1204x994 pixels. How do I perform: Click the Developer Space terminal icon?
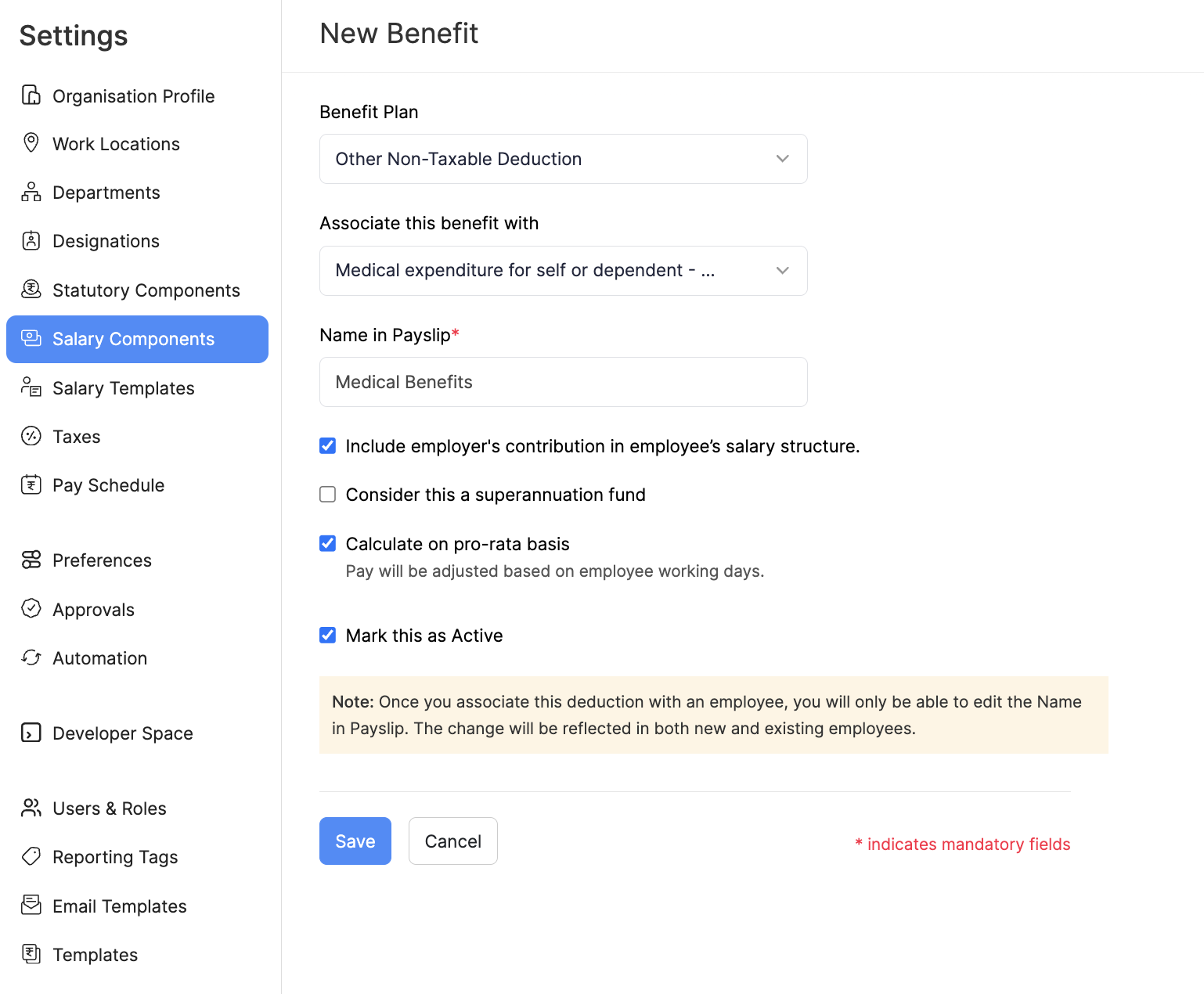[x=31, y=733]
